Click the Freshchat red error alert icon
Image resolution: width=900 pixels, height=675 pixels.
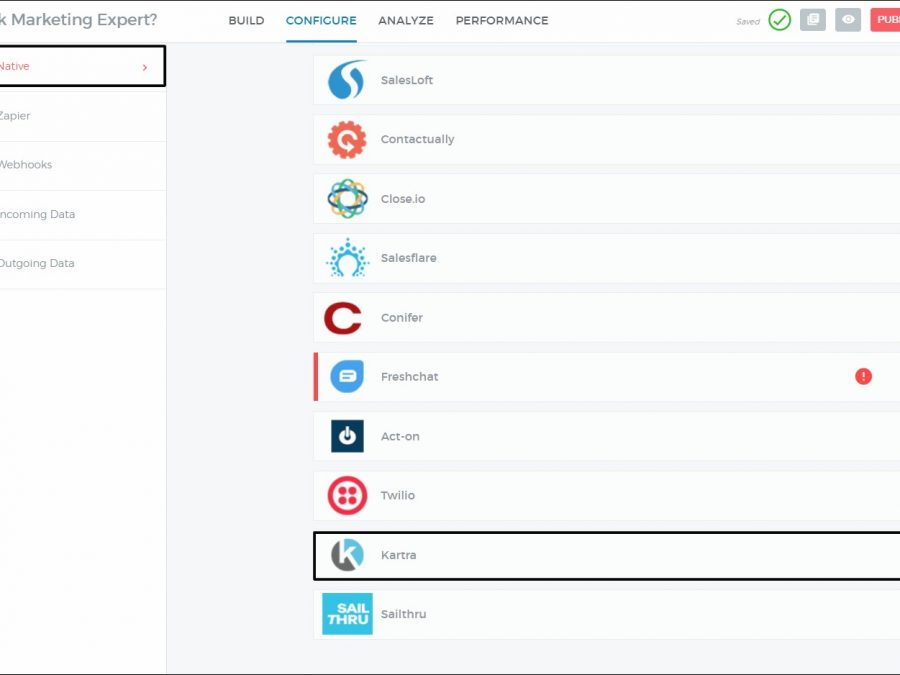point(863,376)
